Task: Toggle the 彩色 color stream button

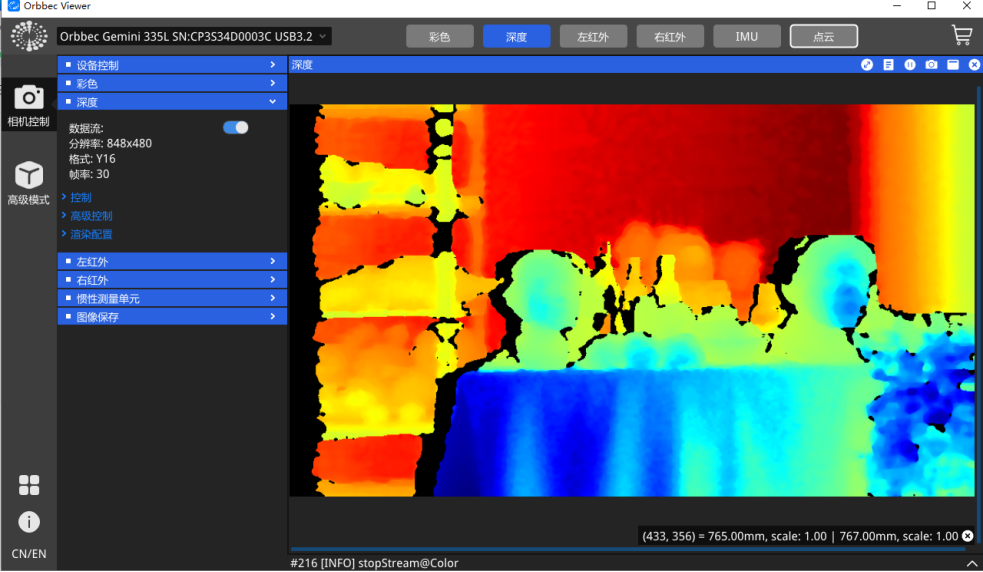Action: 439,37
